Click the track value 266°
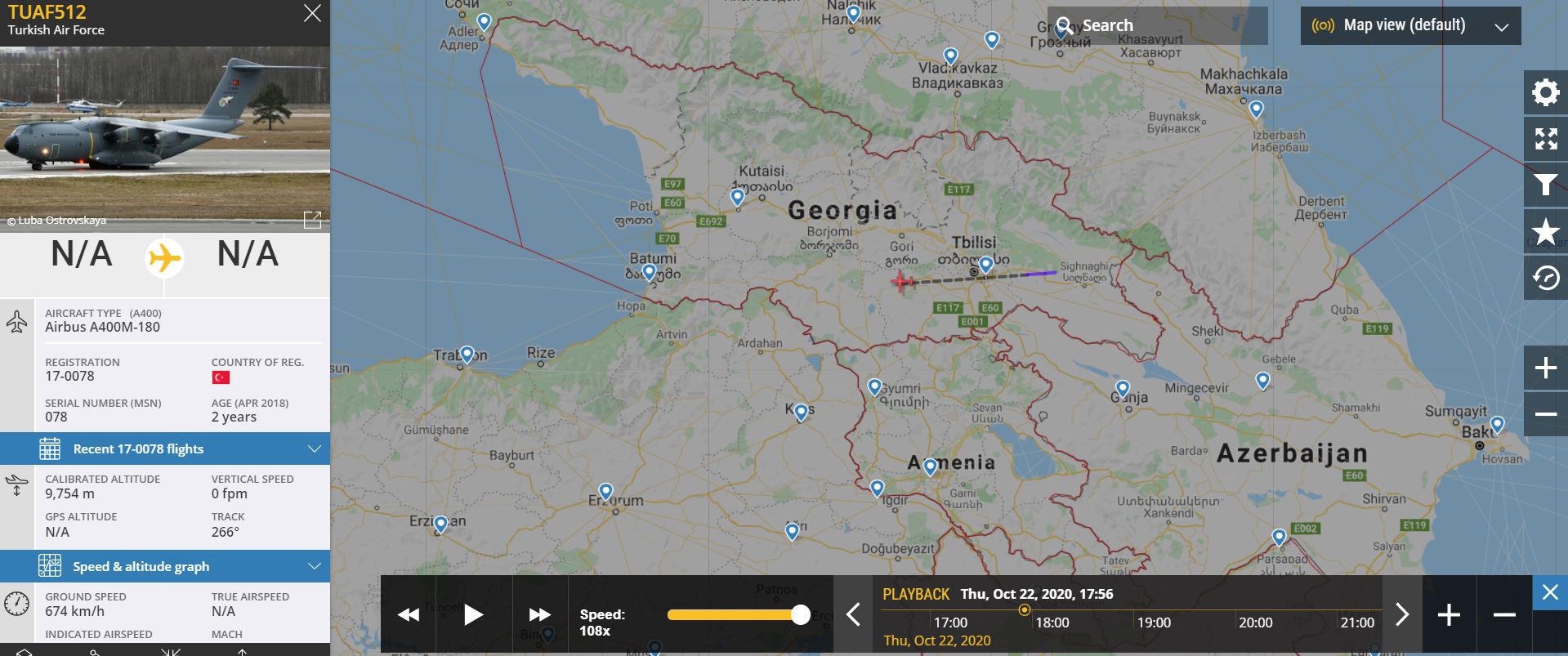 [x=225, y=532]
